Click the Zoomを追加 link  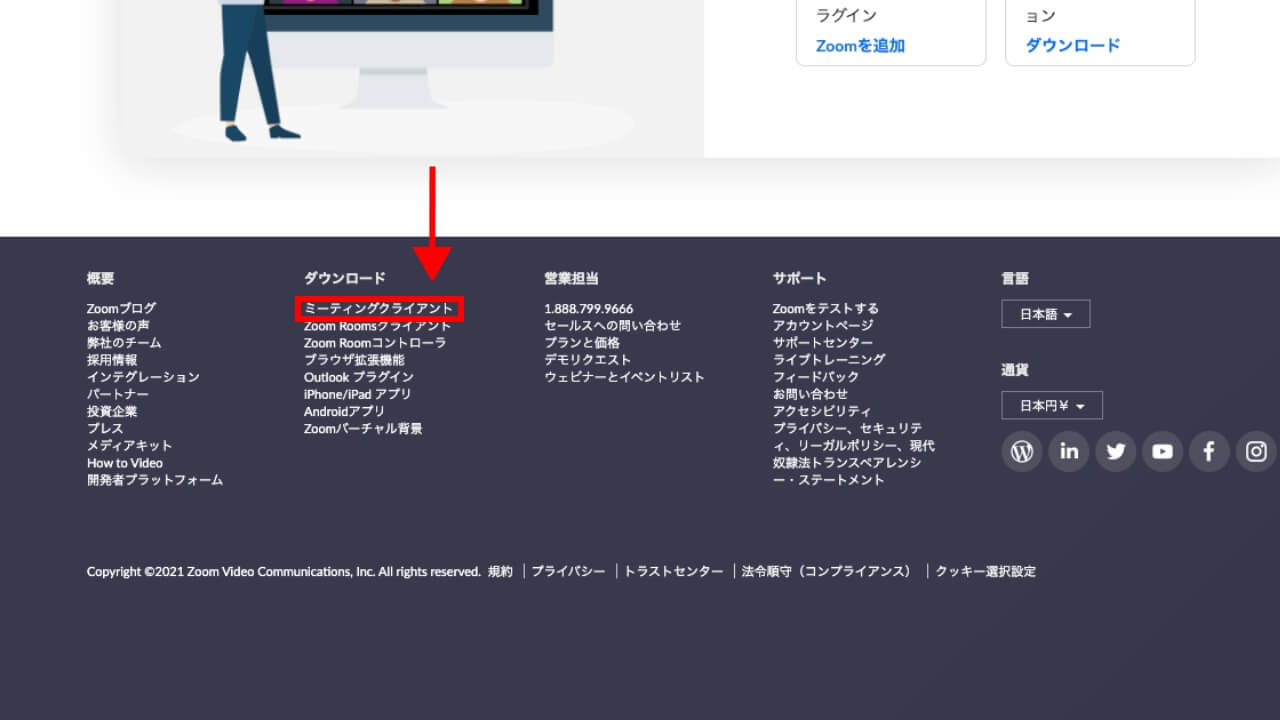860,45
